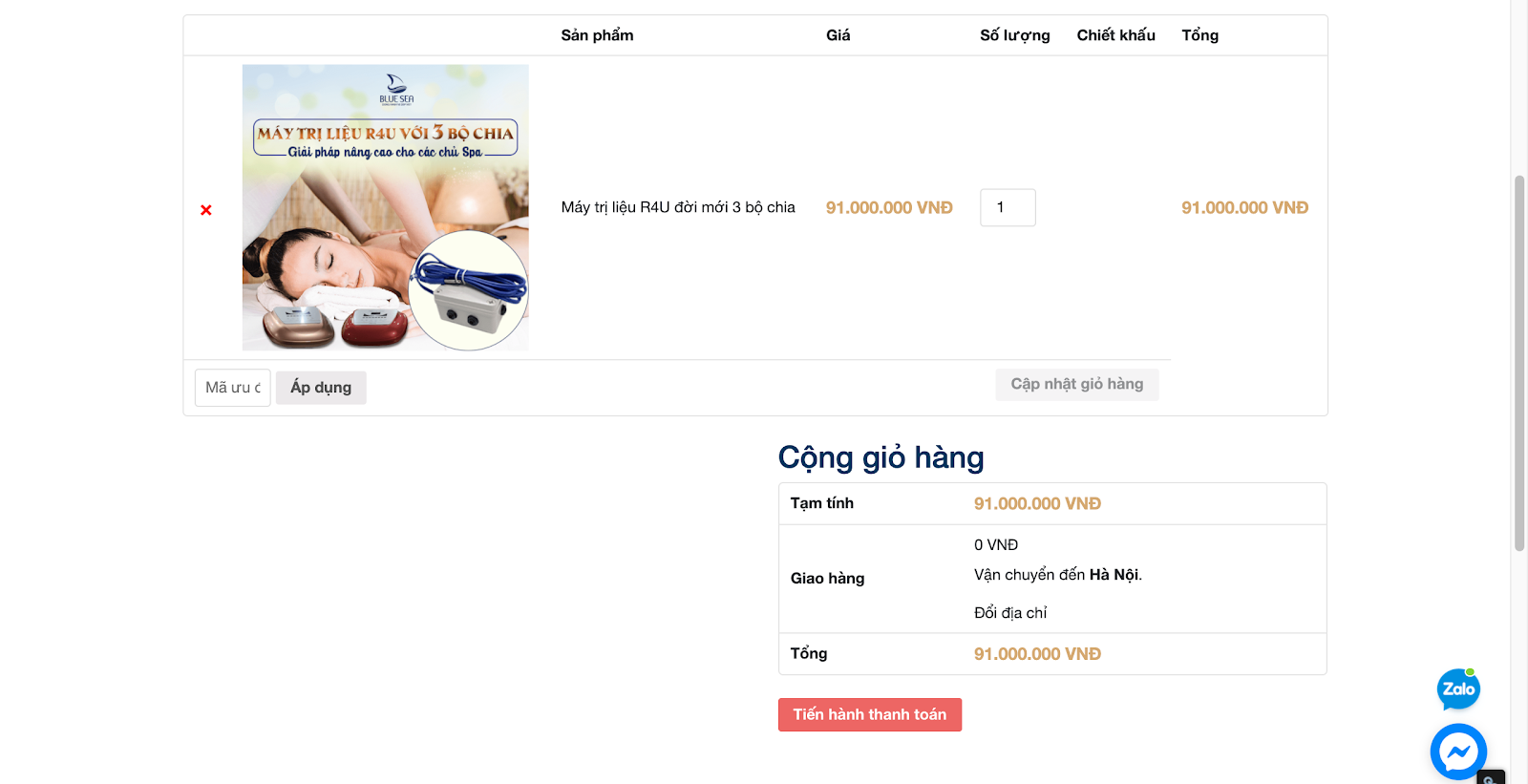Click the Giao hàng row label
The width and height of the screenshot is (1528, 784).
pos(827,579)
